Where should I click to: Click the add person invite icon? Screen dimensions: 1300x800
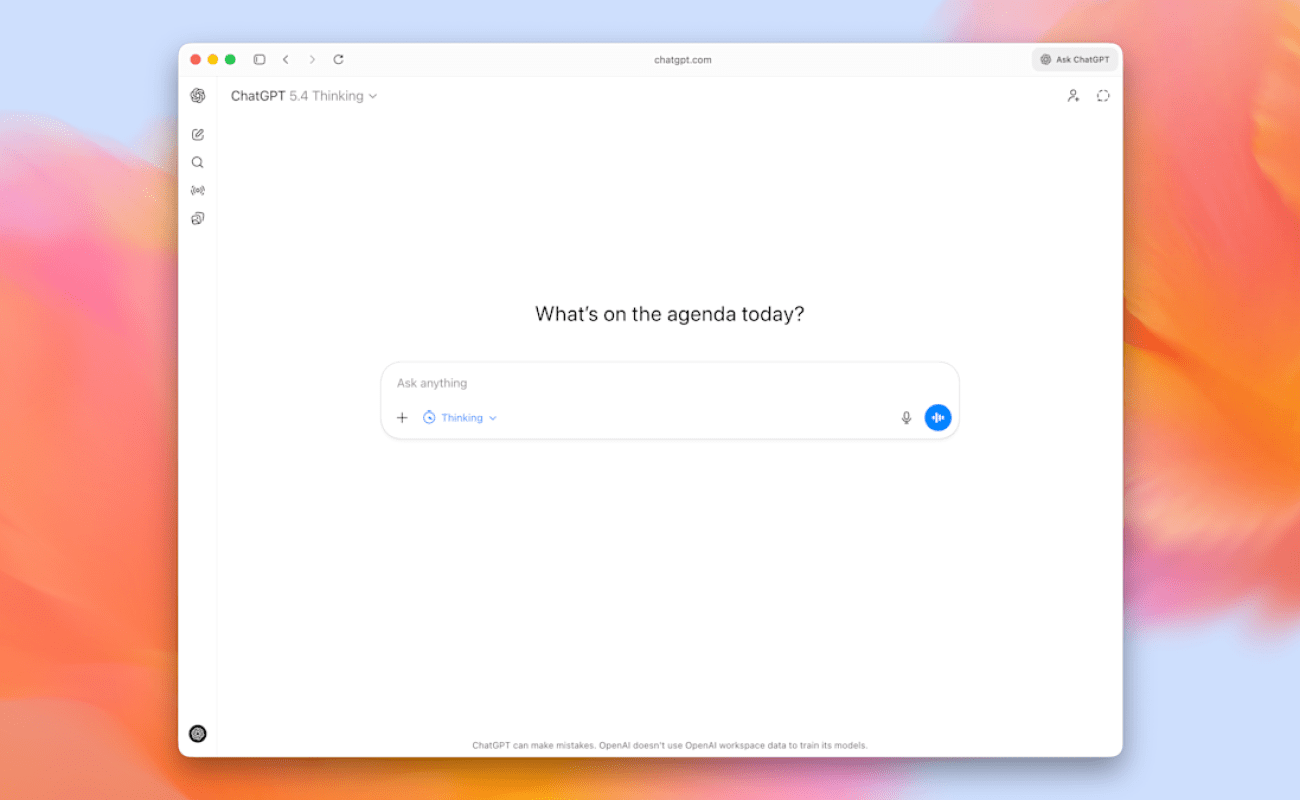click(1073, 96)
